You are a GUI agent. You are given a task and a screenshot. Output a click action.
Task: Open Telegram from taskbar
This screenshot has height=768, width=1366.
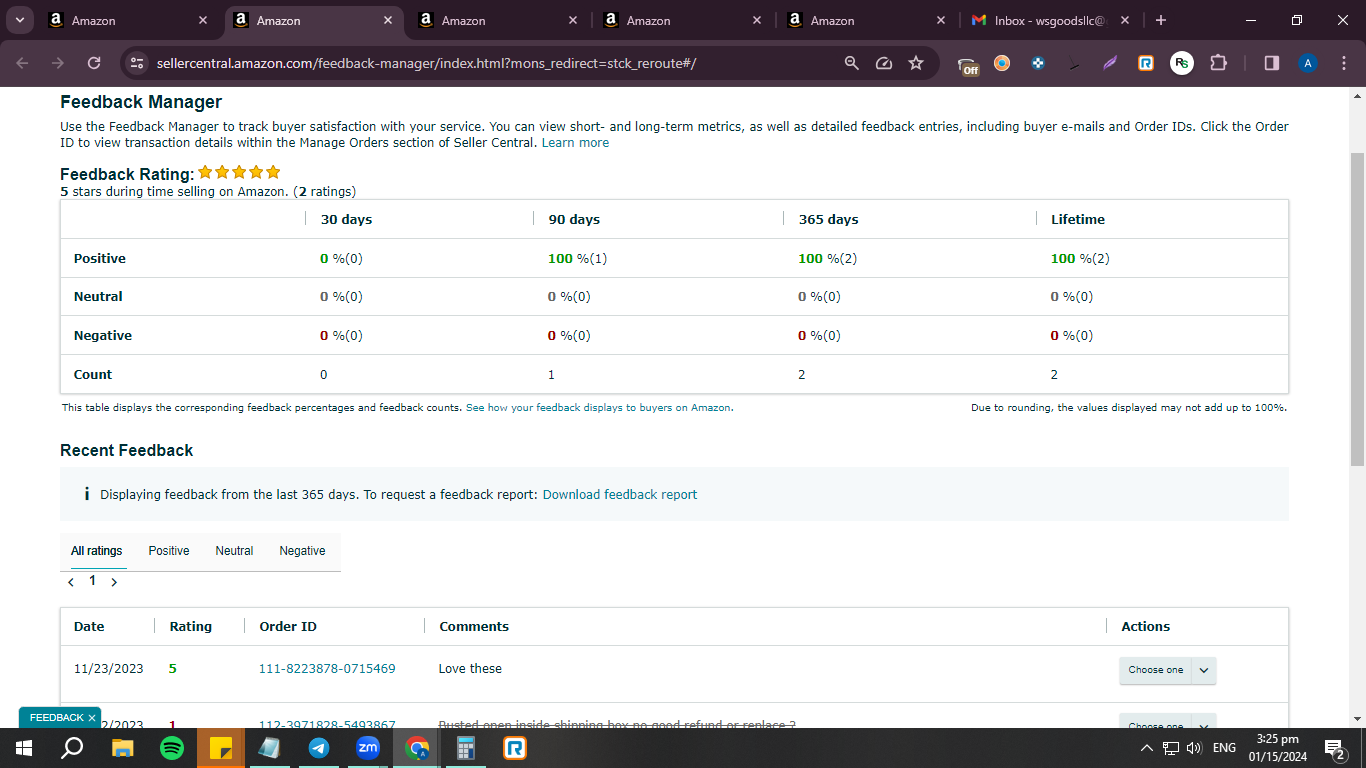click(319, 748)
